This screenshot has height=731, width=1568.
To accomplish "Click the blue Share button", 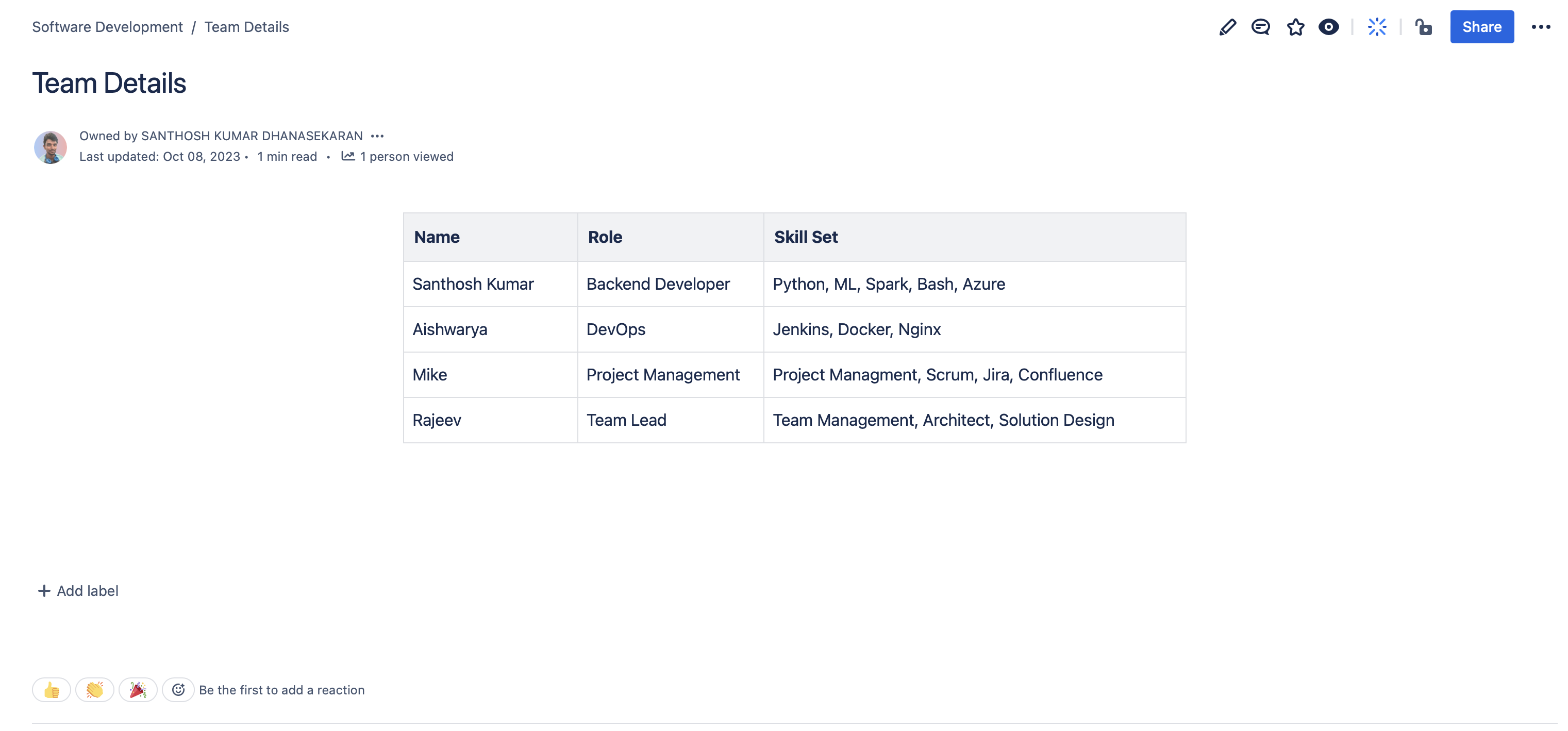I will click(x=1481, y=27).
